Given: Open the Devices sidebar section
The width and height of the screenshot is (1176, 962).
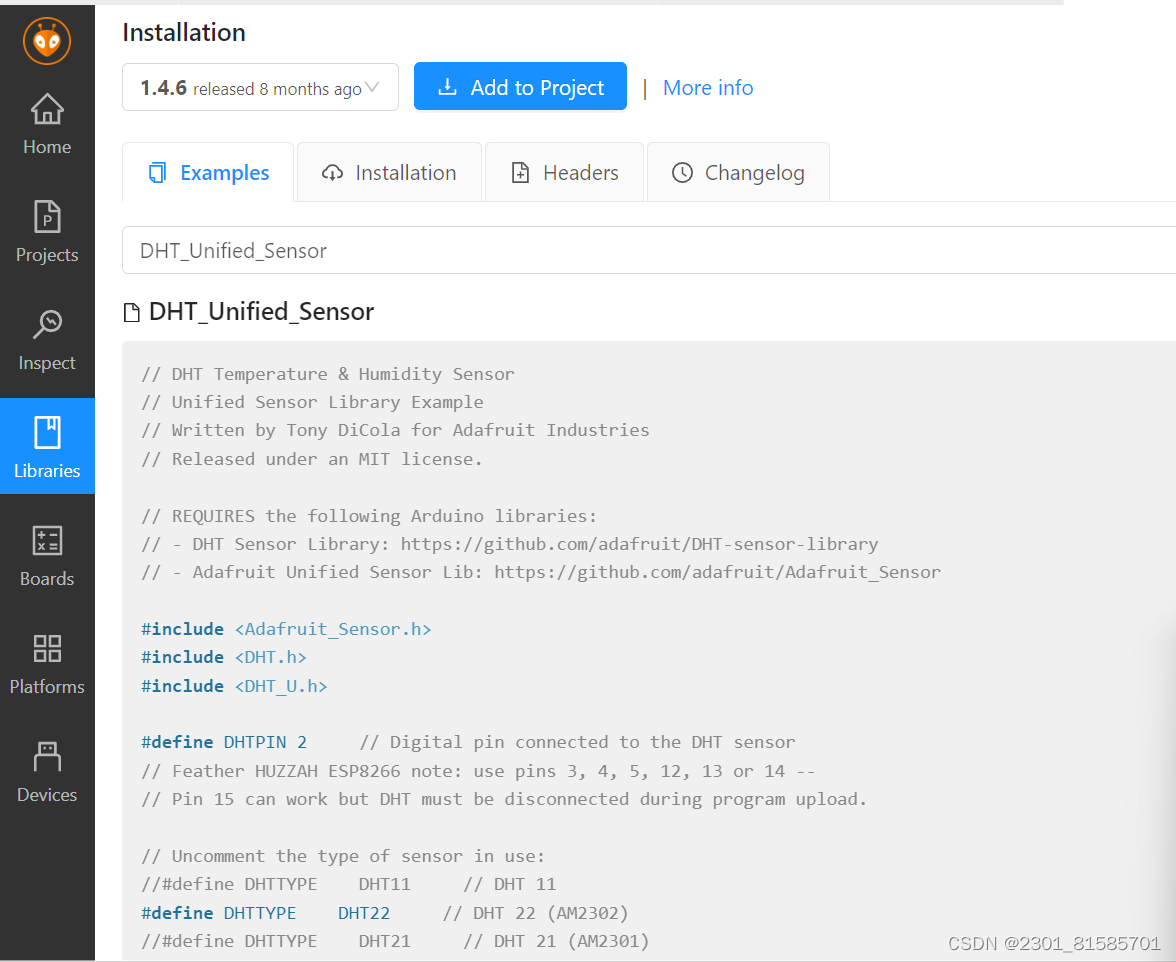Looking at the screenshot, I should (46, 772).
